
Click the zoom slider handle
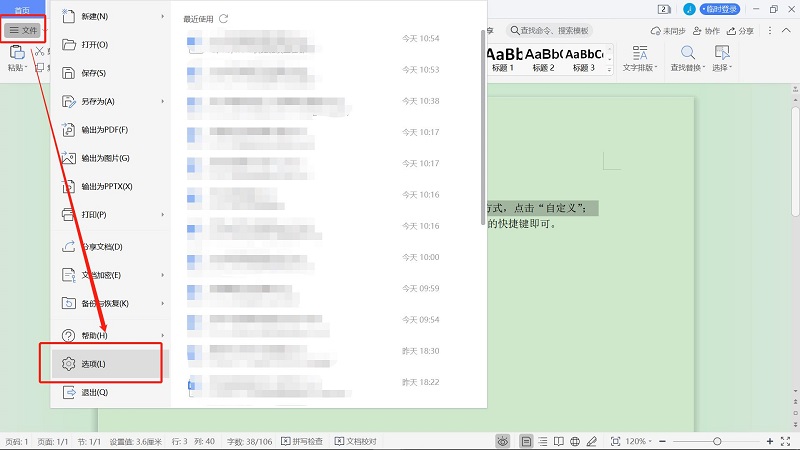(x=717, y=441)
